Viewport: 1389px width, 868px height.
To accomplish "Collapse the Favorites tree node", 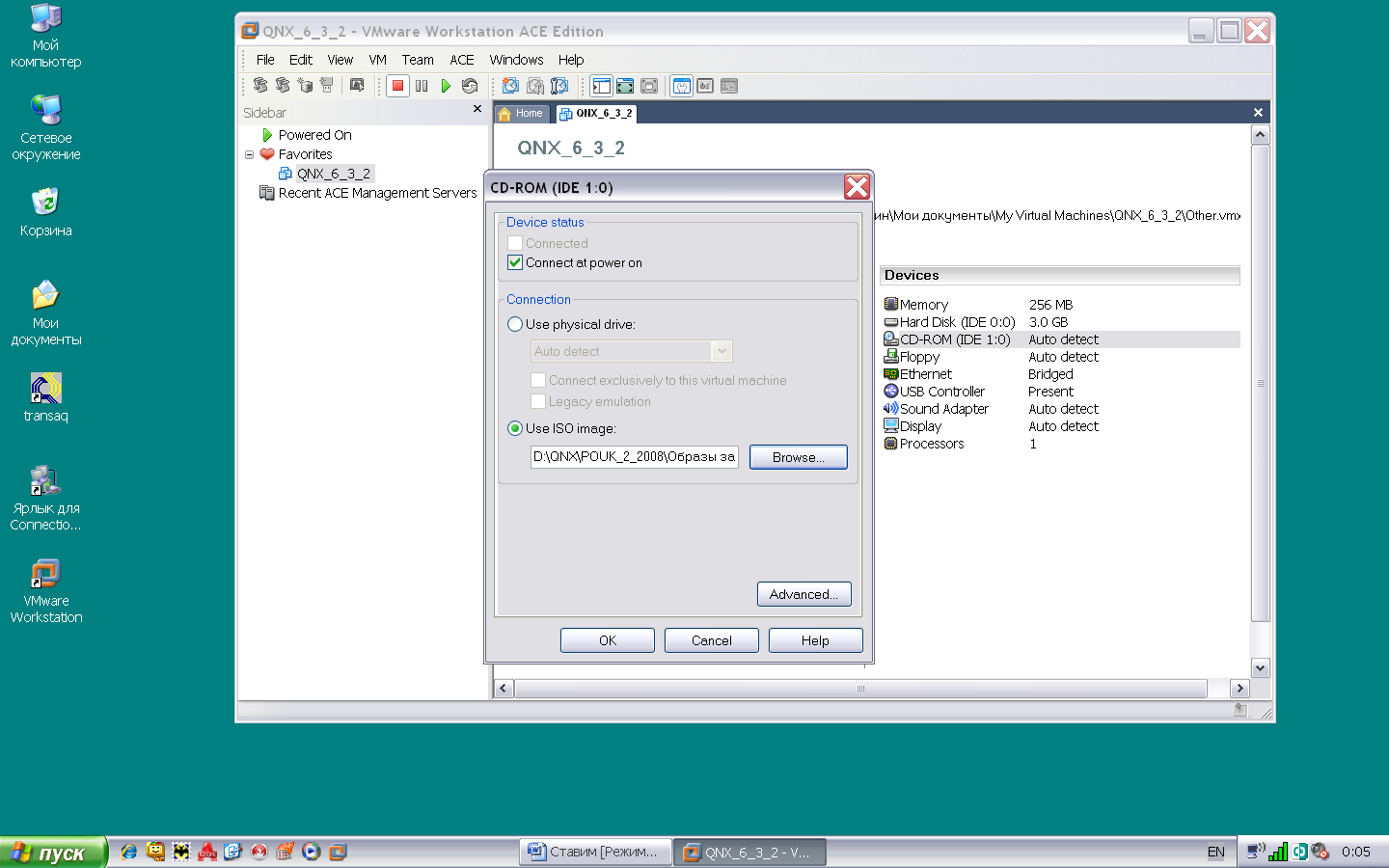I will point(249,154).
